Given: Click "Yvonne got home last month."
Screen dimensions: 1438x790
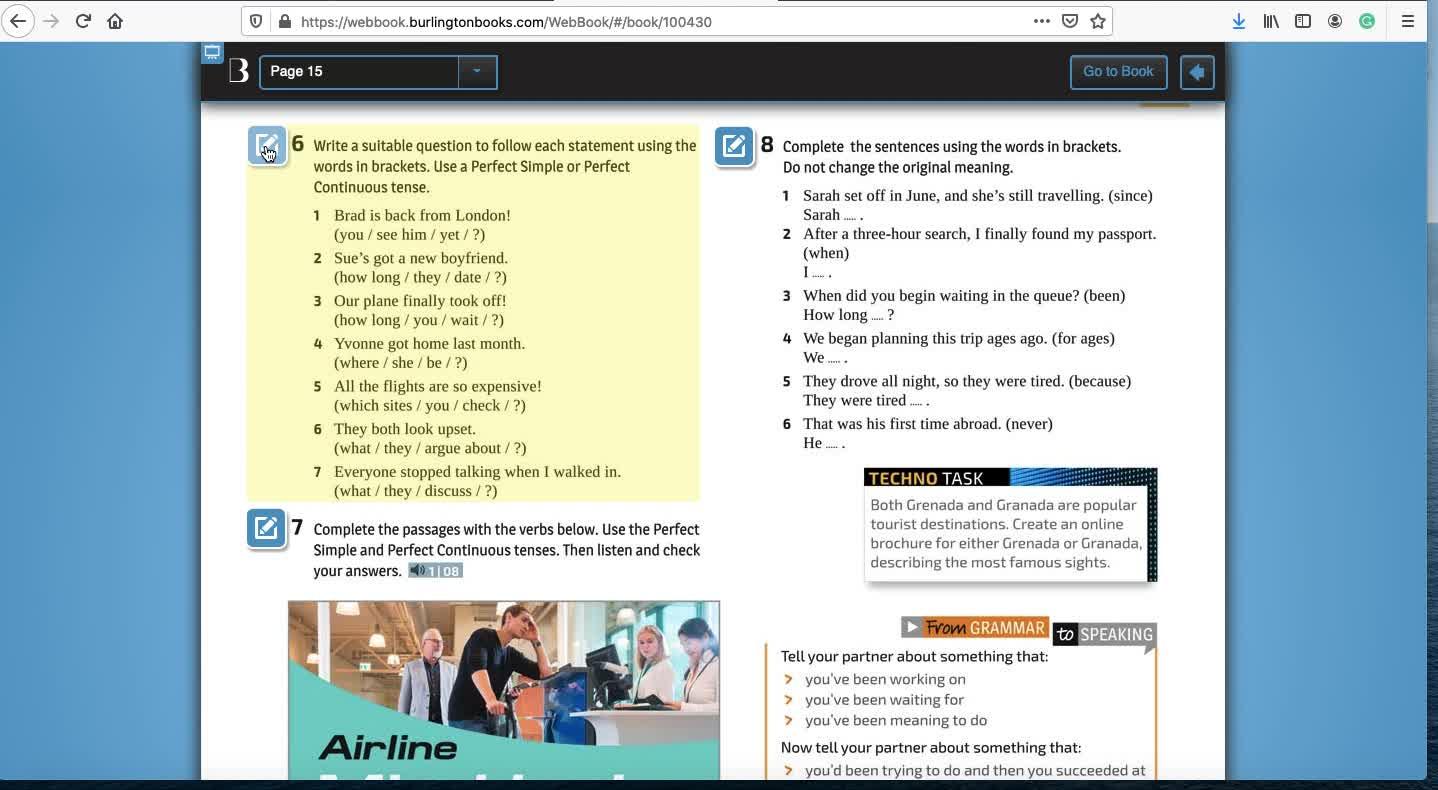Looking at the screenshot, I should tap(429, 344).
